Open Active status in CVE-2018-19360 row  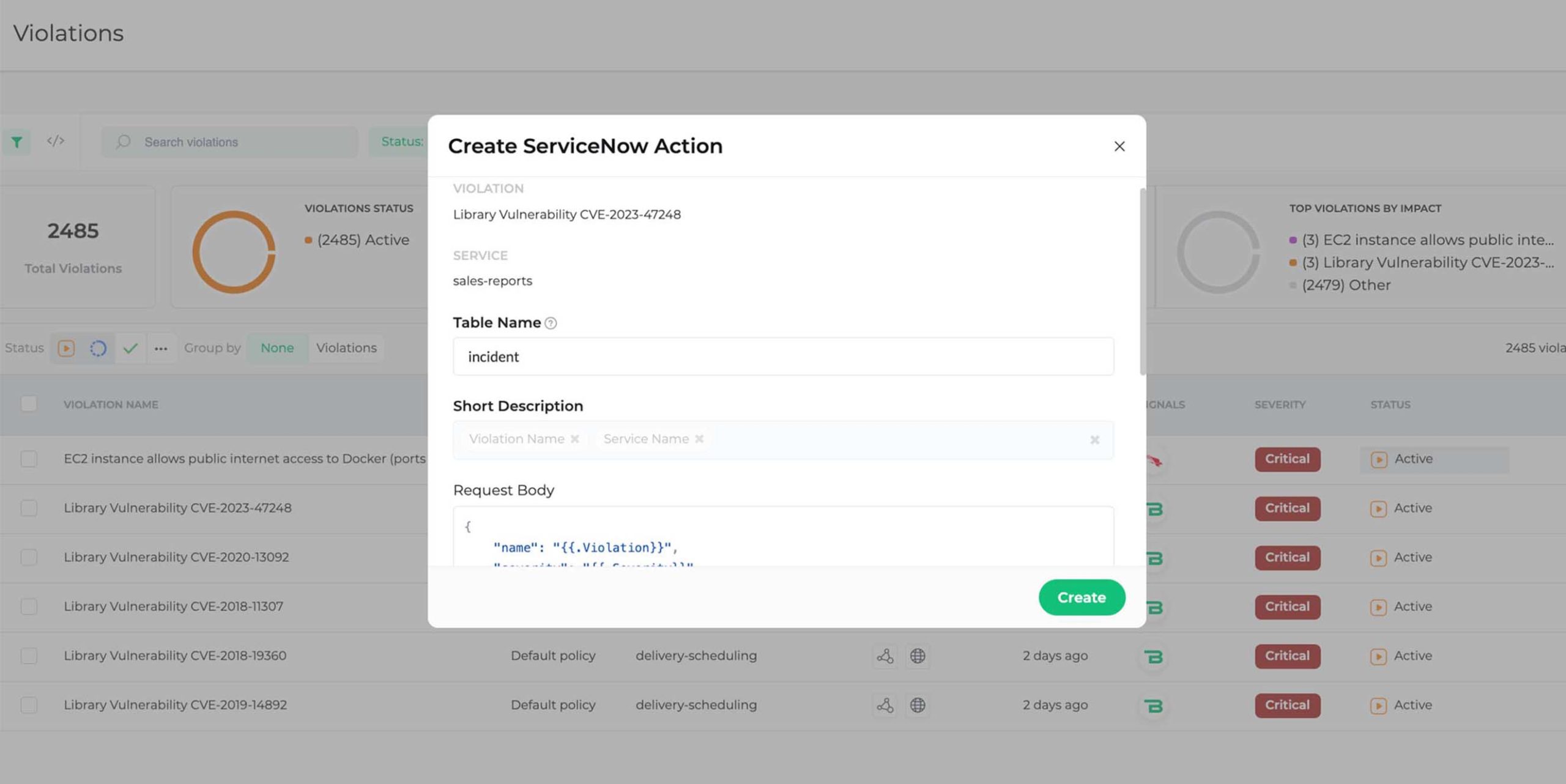pos(1401,656)
